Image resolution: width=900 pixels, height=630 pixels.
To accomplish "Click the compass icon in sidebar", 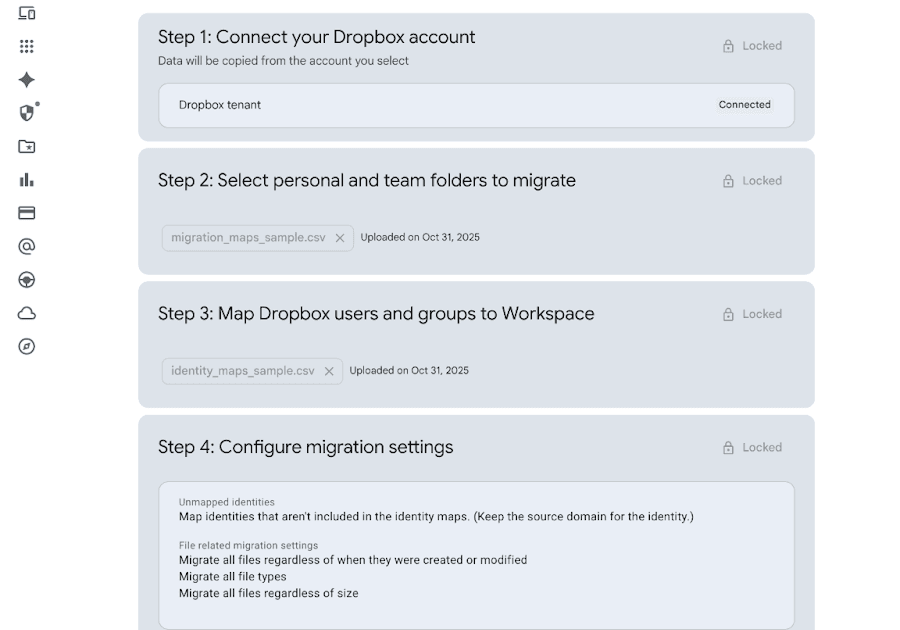I will 27,346.
